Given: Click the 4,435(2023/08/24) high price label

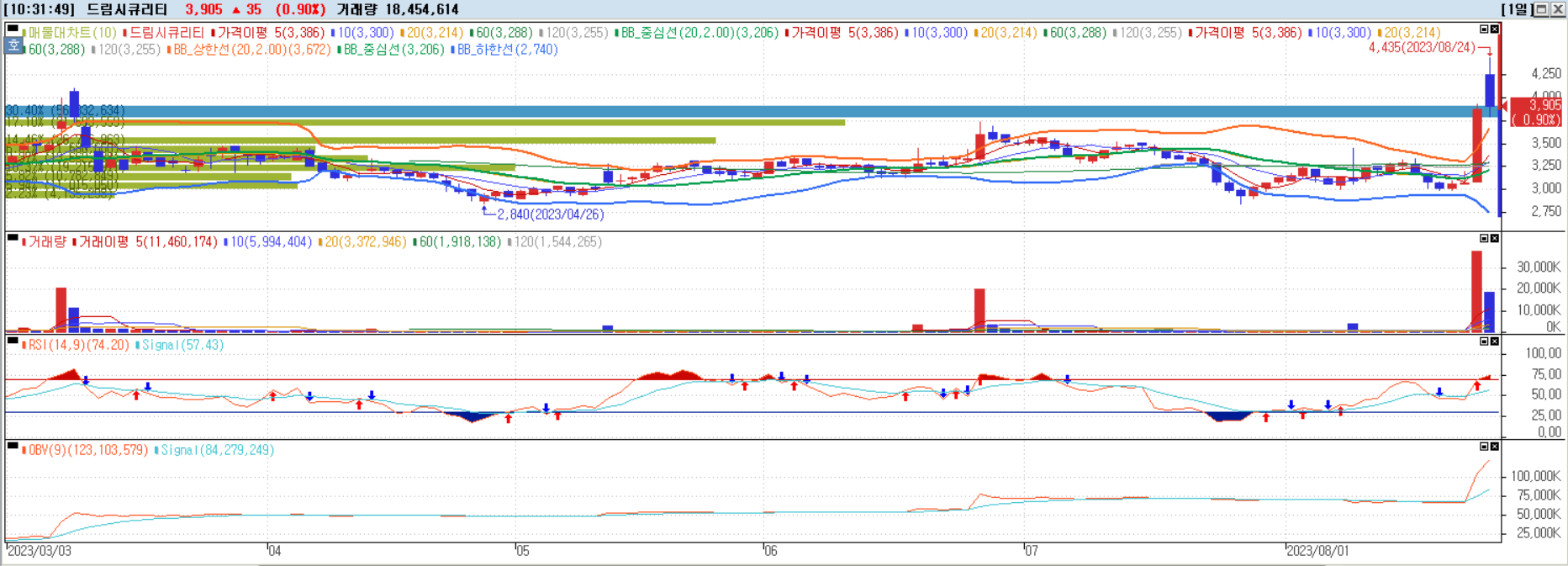Looking at the screenshot, I should 1422,48.
